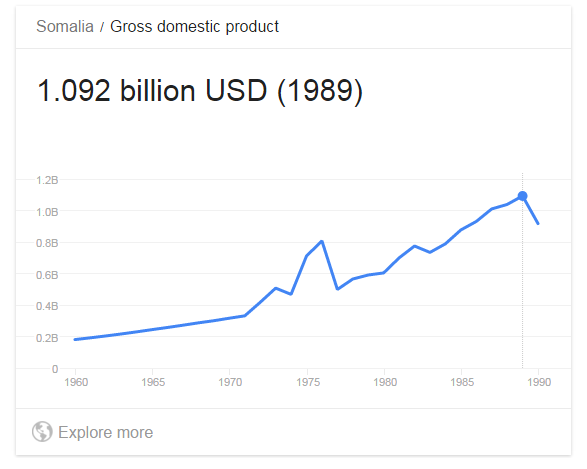The height and width of the screenshot is (469, 587).
Task: Click the 1980 x-axis label
Action: pos(385,382)
